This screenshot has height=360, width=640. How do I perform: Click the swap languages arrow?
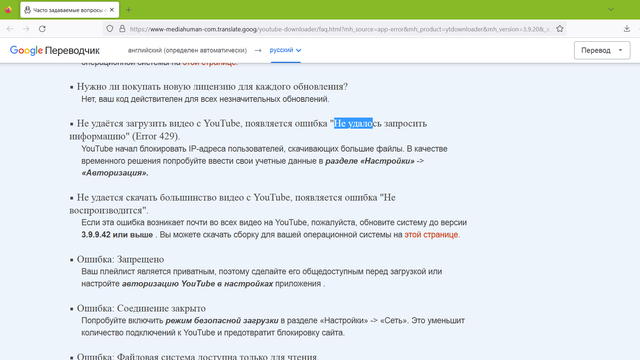tap(258, 51)
